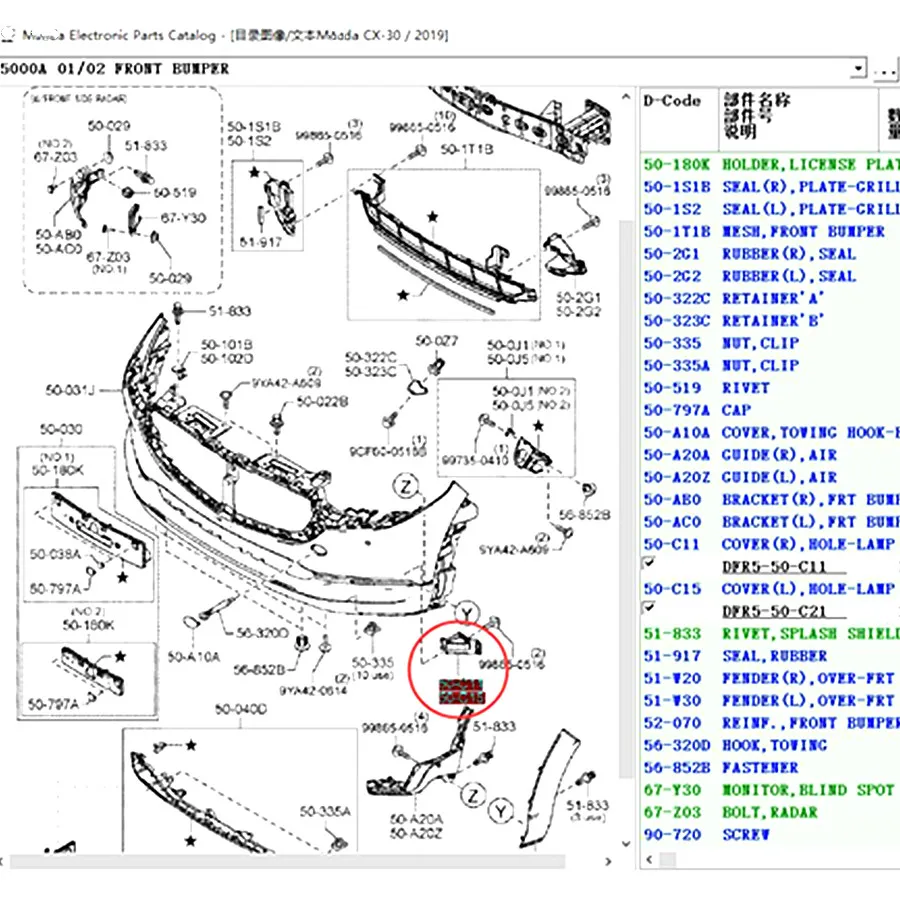Select row 50-322C RETAINER 'A'
900x900 pixels.
pos(770,298)
